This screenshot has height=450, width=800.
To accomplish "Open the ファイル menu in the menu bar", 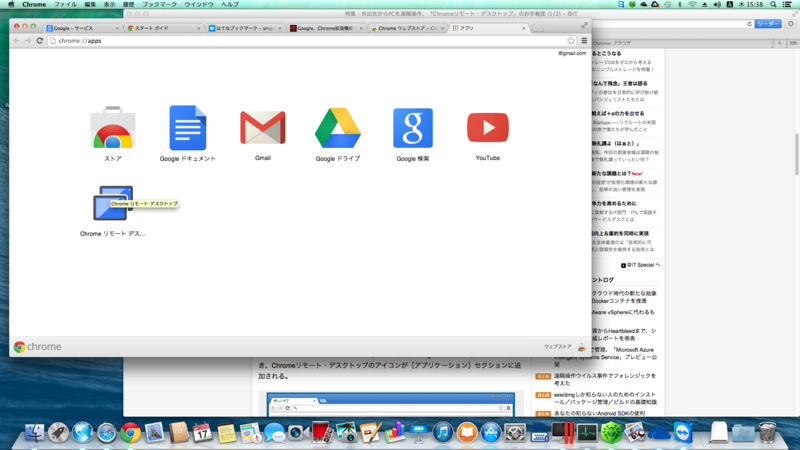I will (x=65, y=4).
